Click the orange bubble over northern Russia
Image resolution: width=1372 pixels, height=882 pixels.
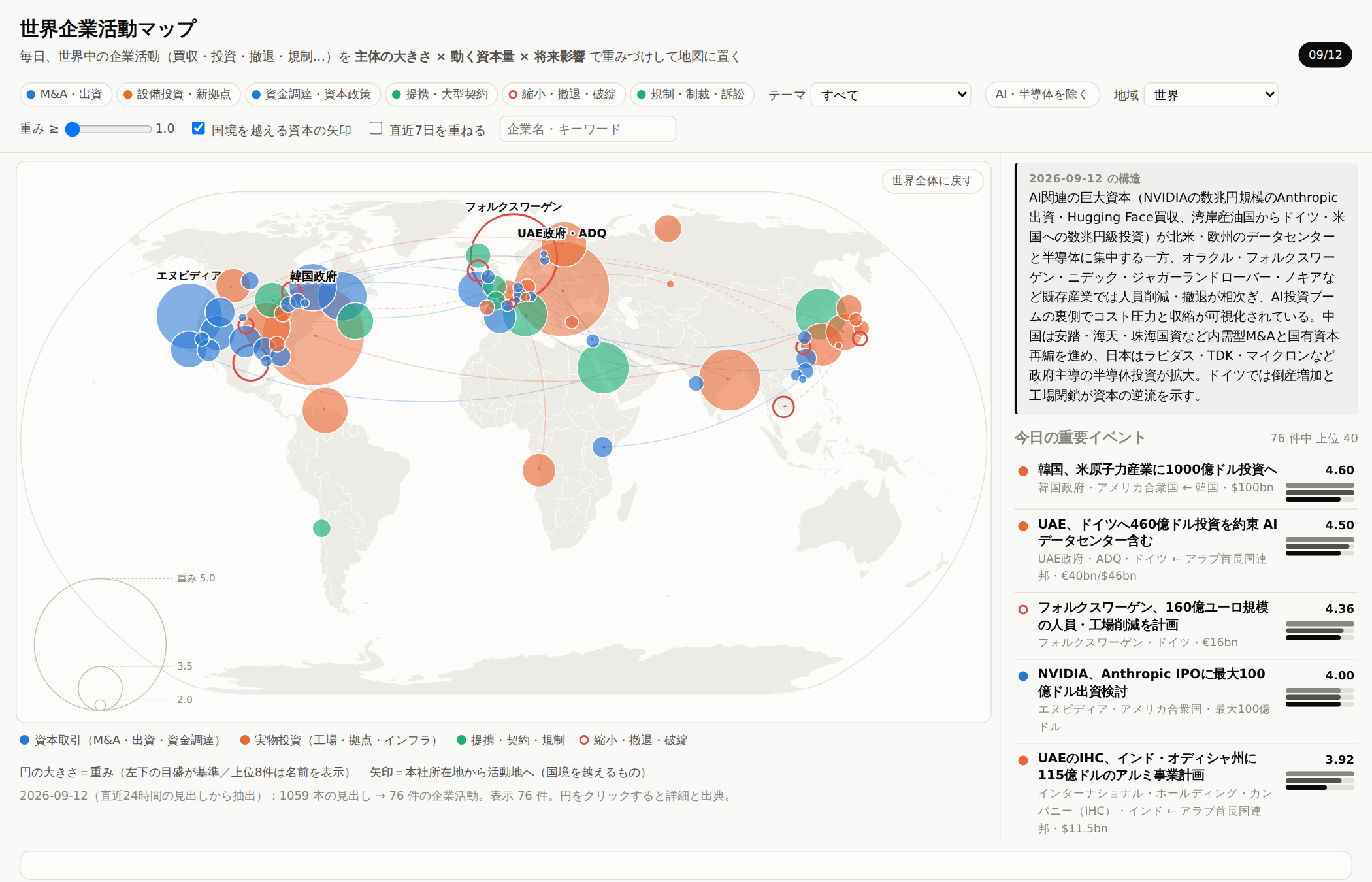668,229
